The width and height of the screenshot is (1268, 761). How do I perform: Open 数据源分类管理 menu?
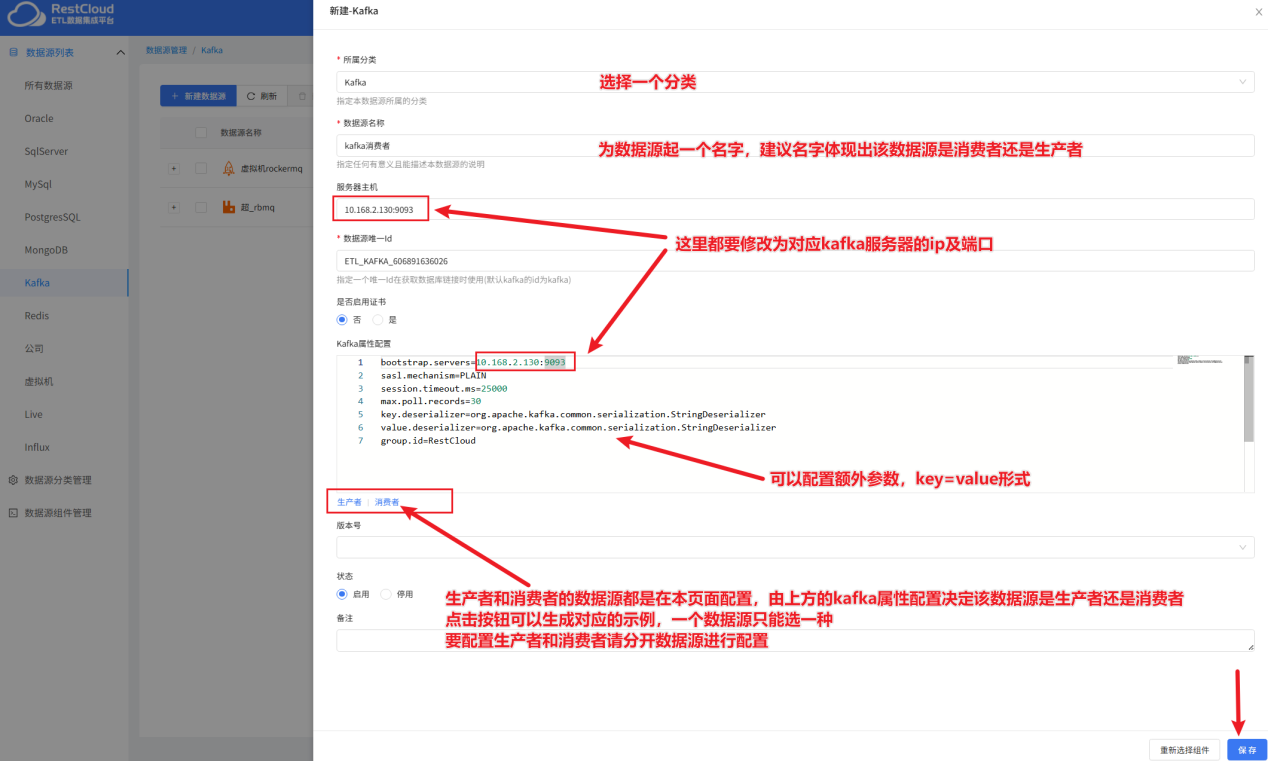click(57, 480)
